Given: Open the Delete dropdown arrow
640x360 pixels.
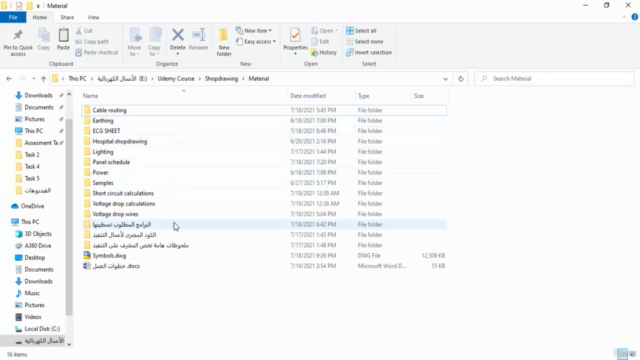Looking at the screenshot, I should 178,54.
